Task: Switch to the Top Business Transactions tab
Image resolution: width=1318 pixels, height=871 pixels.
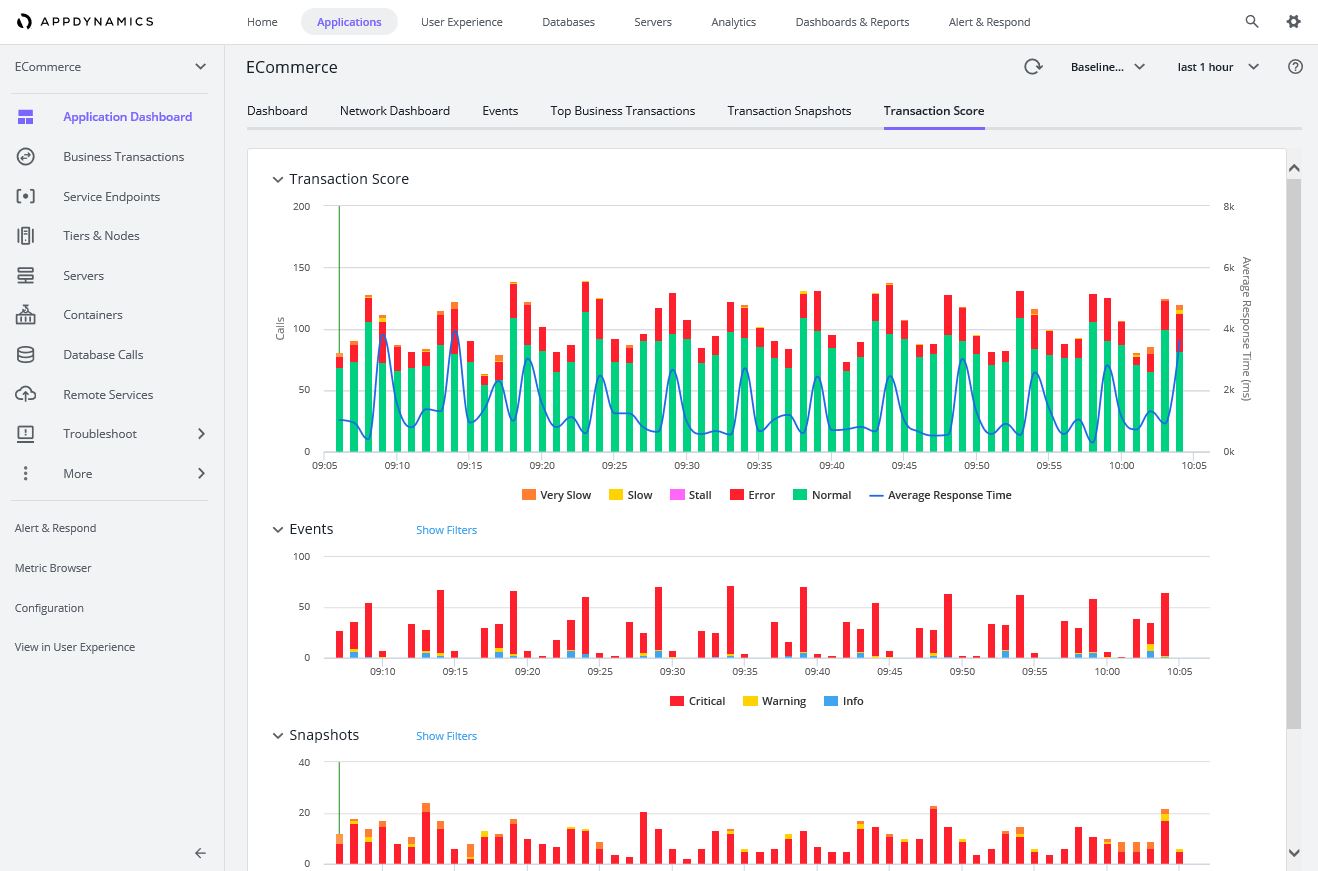Action: (623, 111)
